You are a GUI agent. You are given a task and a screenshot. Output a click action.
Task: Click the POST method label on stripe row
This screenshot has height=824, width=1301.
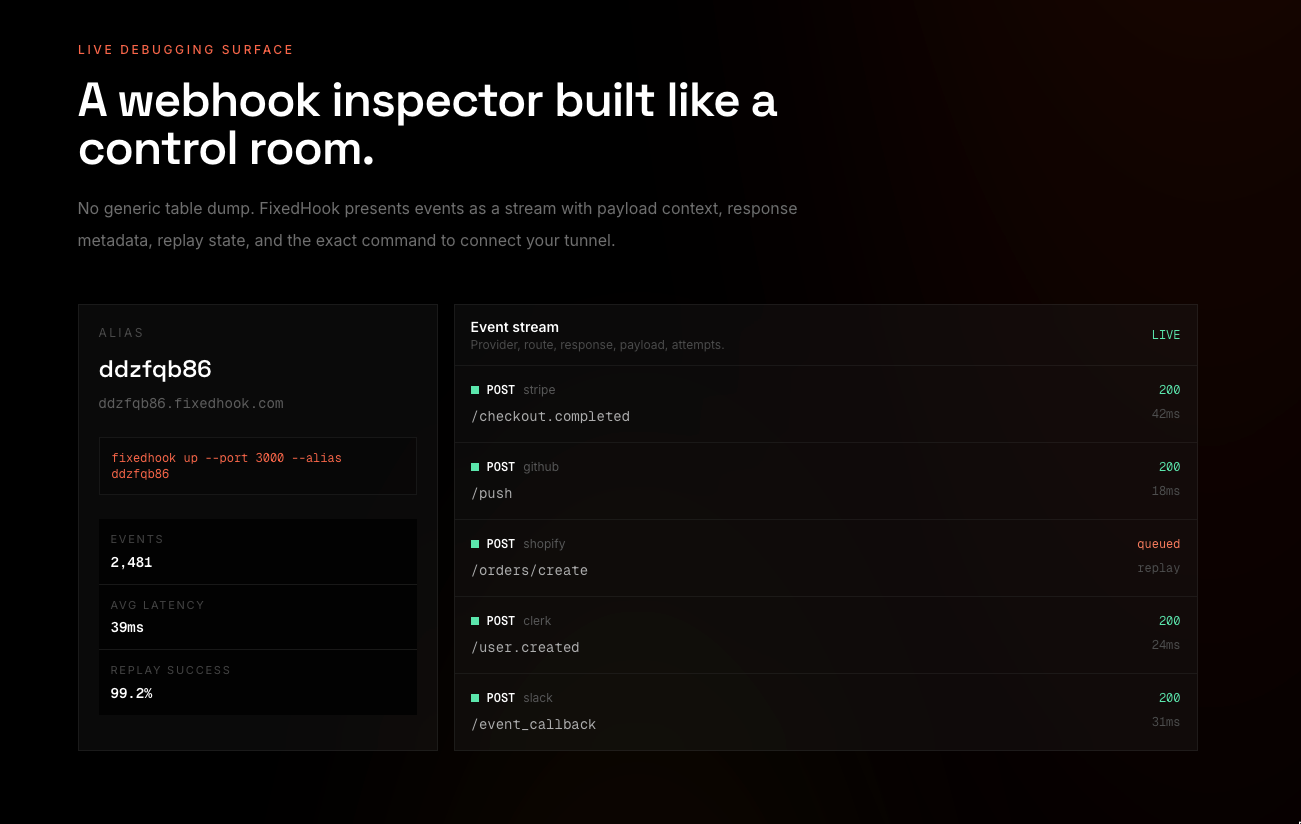point(501,390)
